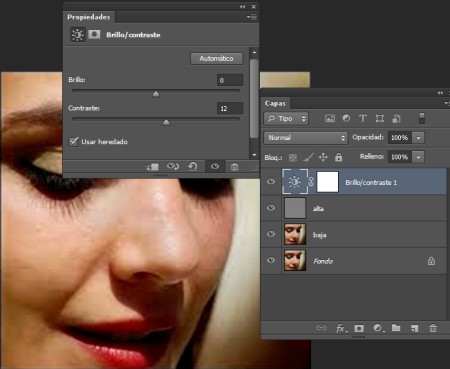This screenshot has width=450, height=369.
Task: Toggle adjustment visibility eye in Propiedades footer
Action: pyautogui.click(x=215, y=166)
